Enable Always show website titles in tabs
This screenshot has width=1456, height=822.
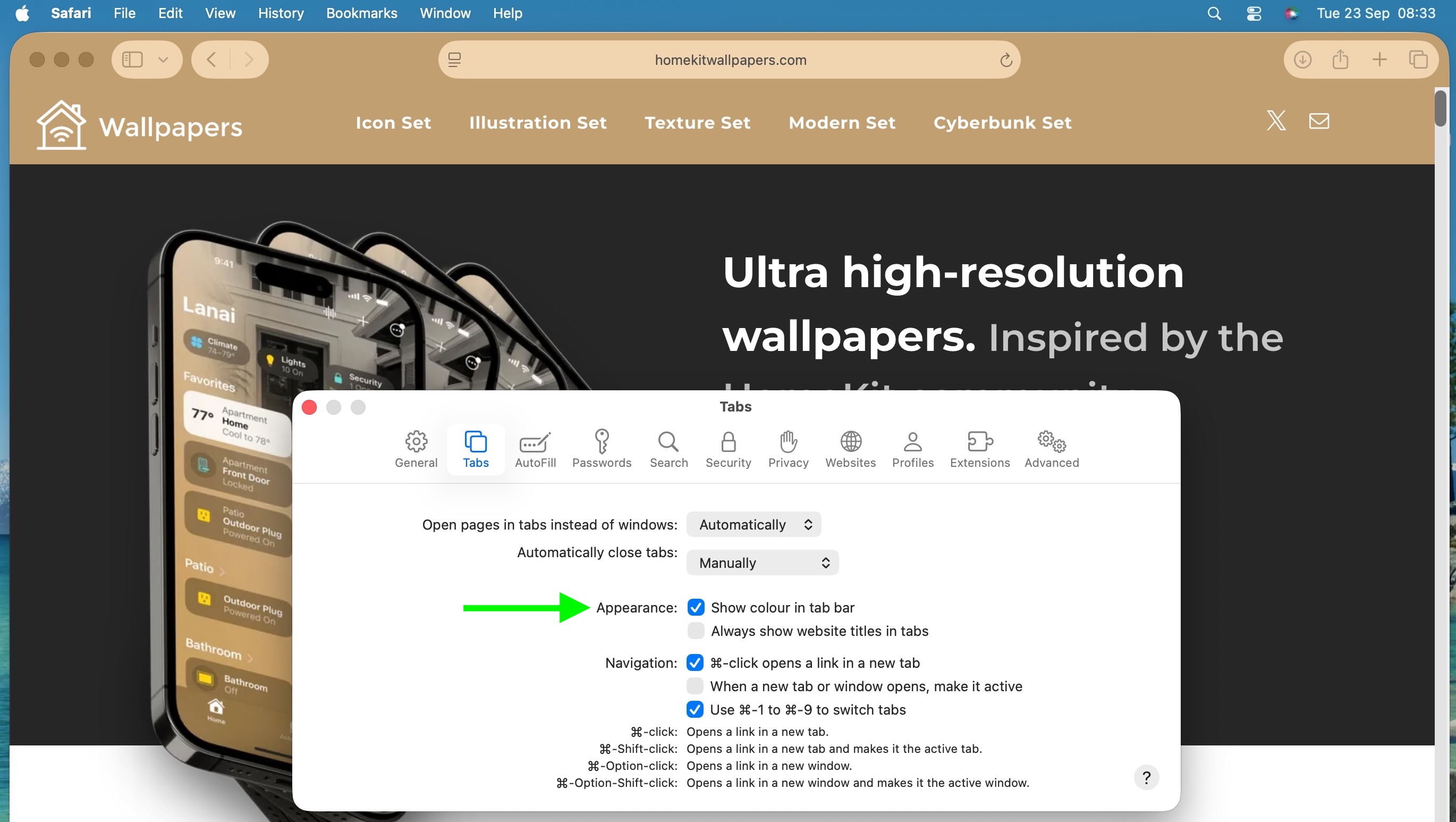[x=696, y=630]
